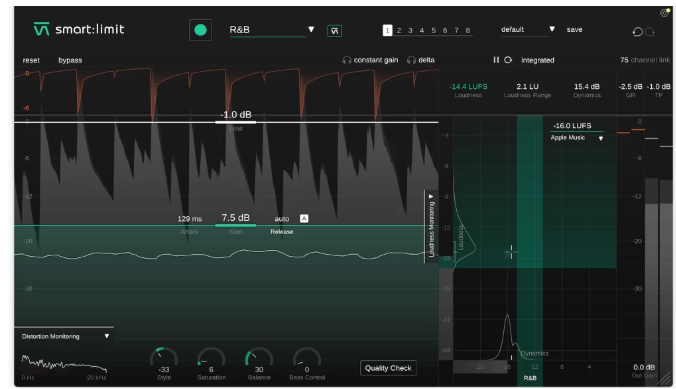676x389 pixels.
Task: Open the R&B profile dropdown
Action: [x=311, y=29]
